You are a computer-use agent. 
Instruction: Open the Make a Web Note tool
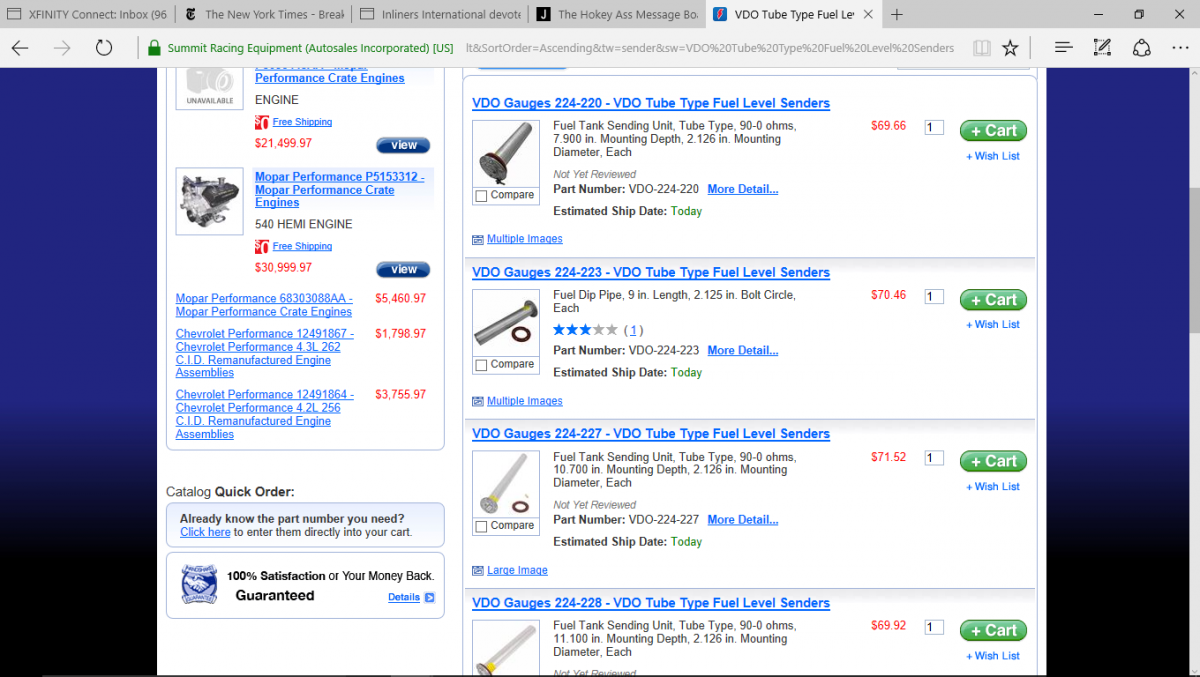[1102, 48]
